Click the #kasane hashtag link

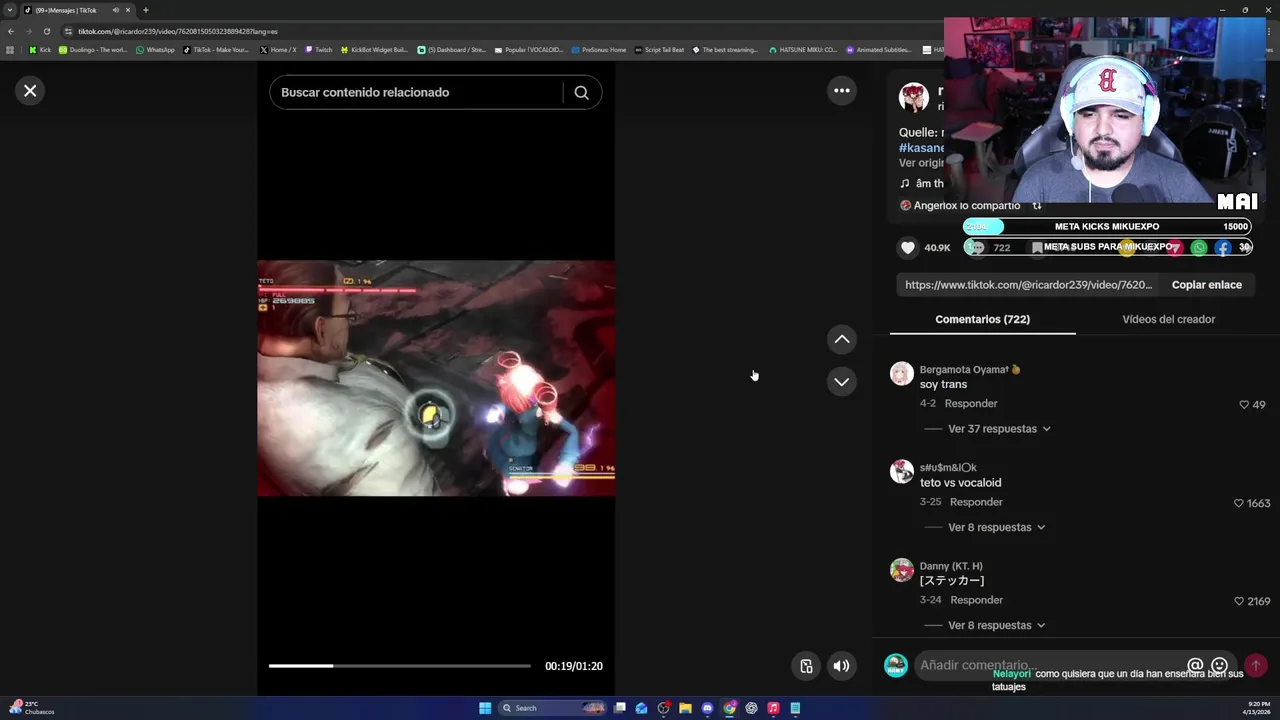click(921, 148)
